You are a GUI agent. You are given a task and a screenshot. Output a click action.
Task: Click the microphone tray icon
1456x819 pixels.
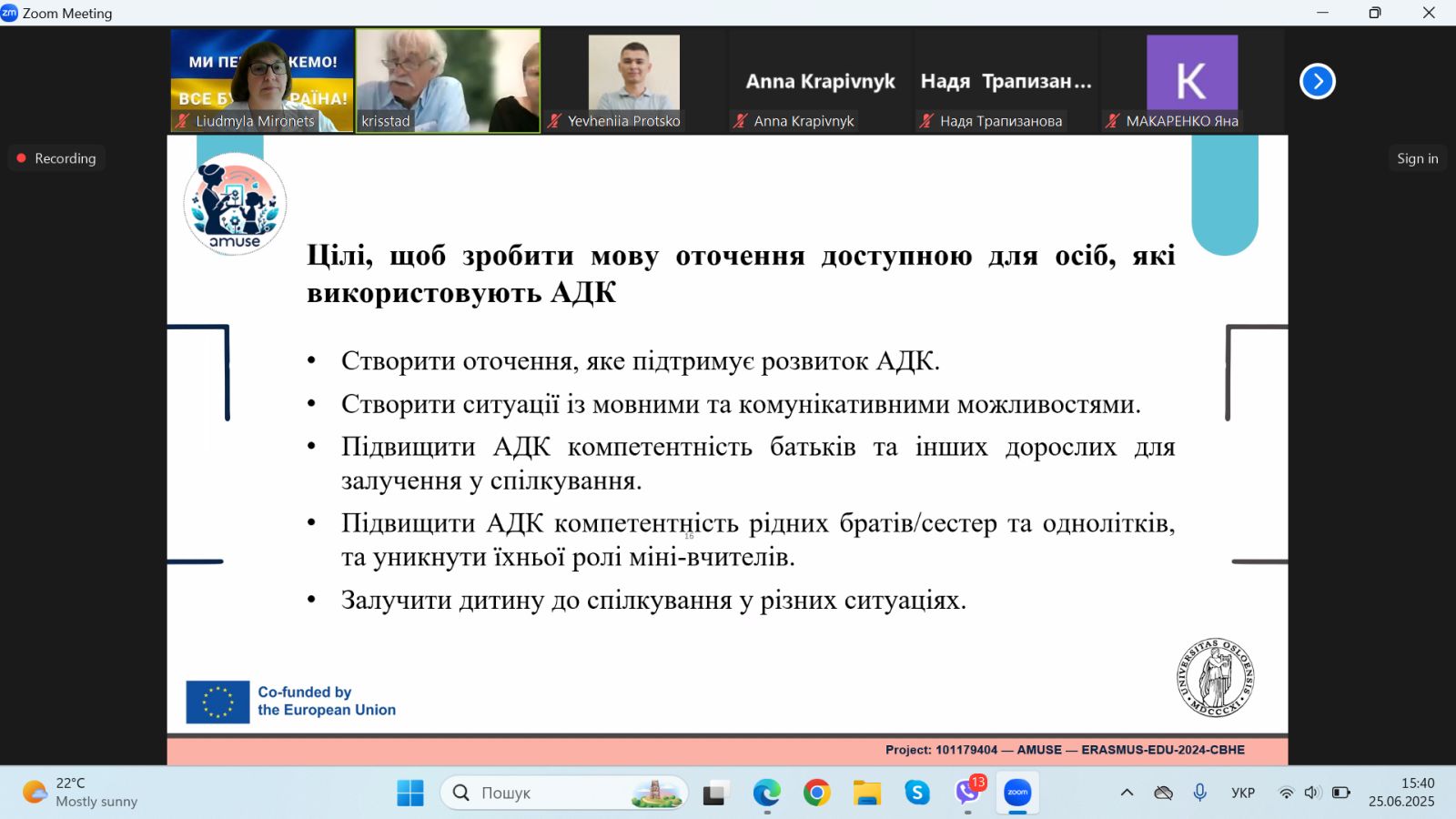tap(1200, 793)
